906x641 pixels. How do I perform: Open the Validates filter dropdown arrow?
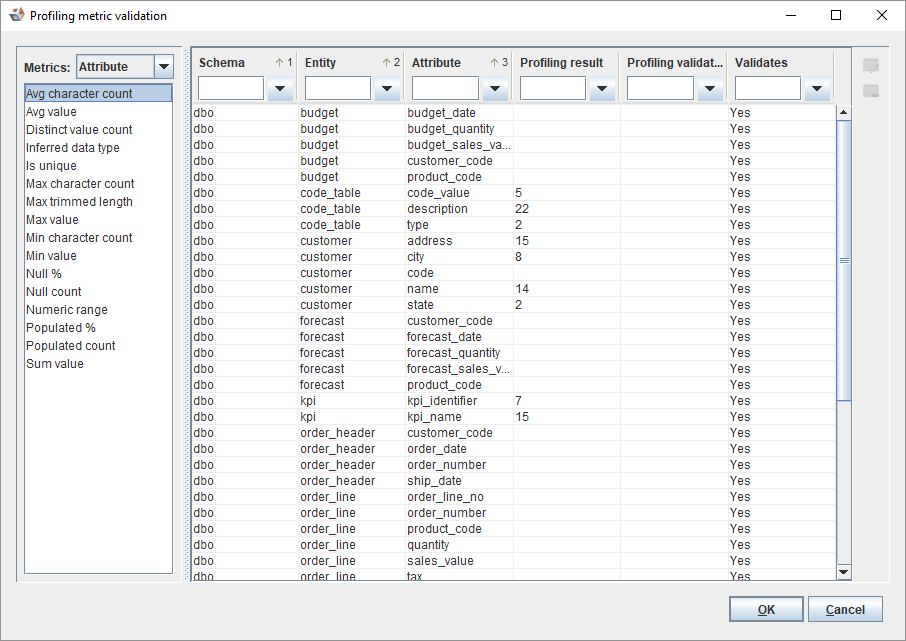coord(817,89)
